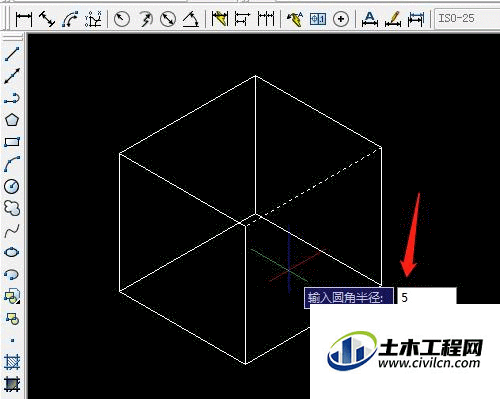The width and height of the screenshot is (500, 399).
Task: Select the Linear dimension tool
Action: [x=24, y=19]
